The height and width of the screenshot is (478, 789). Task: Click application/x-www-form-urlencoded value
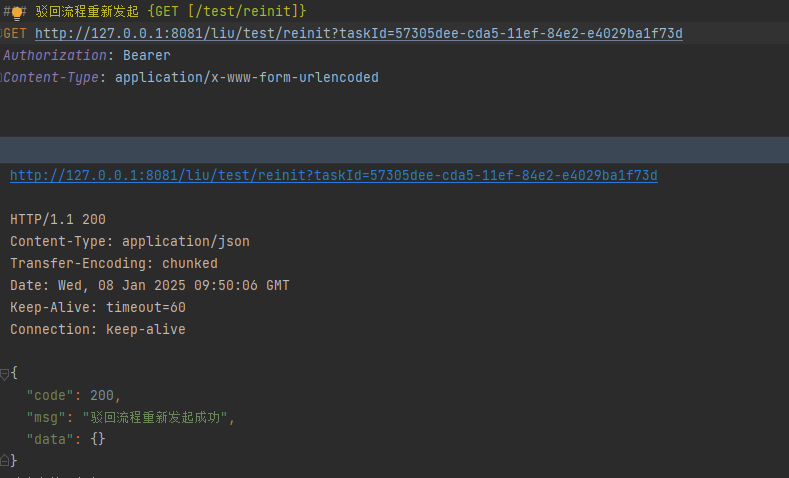247,78
